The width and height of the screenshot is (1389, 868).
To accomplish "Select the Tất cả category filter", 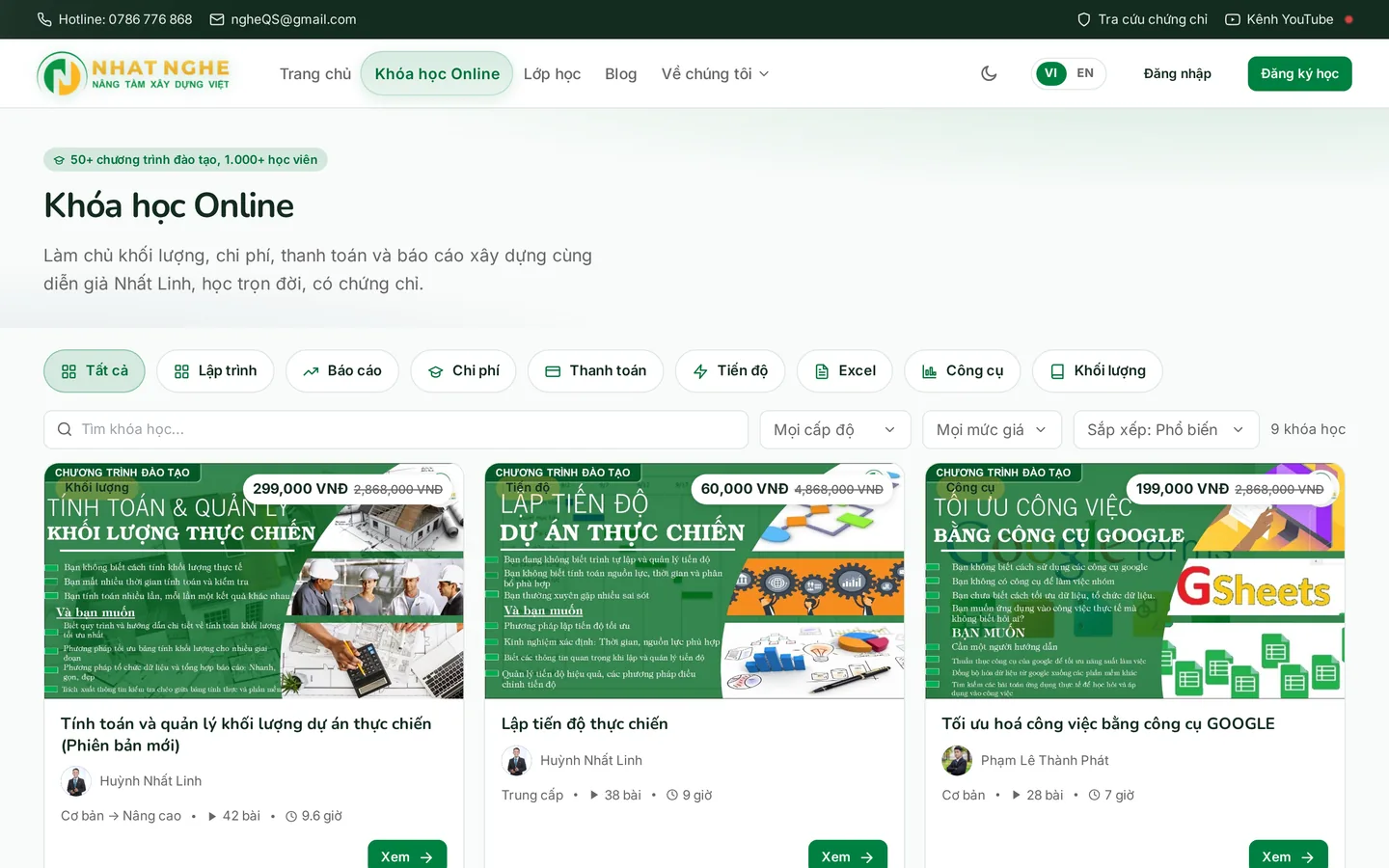I will [95, 371].
